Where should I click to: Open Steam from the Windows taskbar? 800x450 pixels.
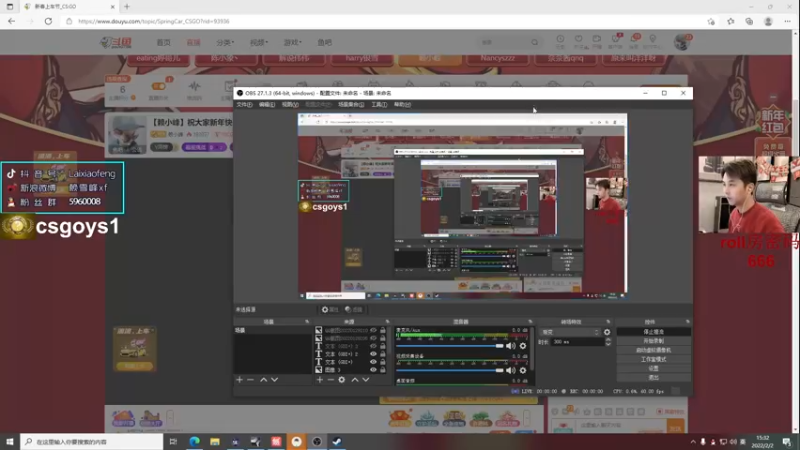337,442
